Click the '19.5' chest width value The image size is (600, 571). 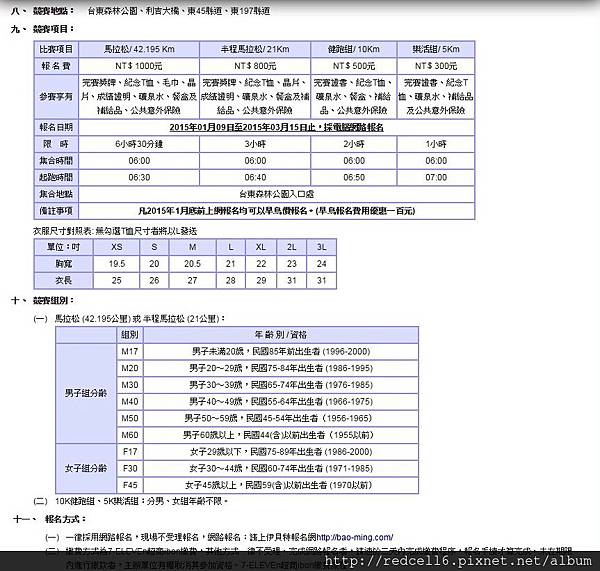[x=117, y=264]
